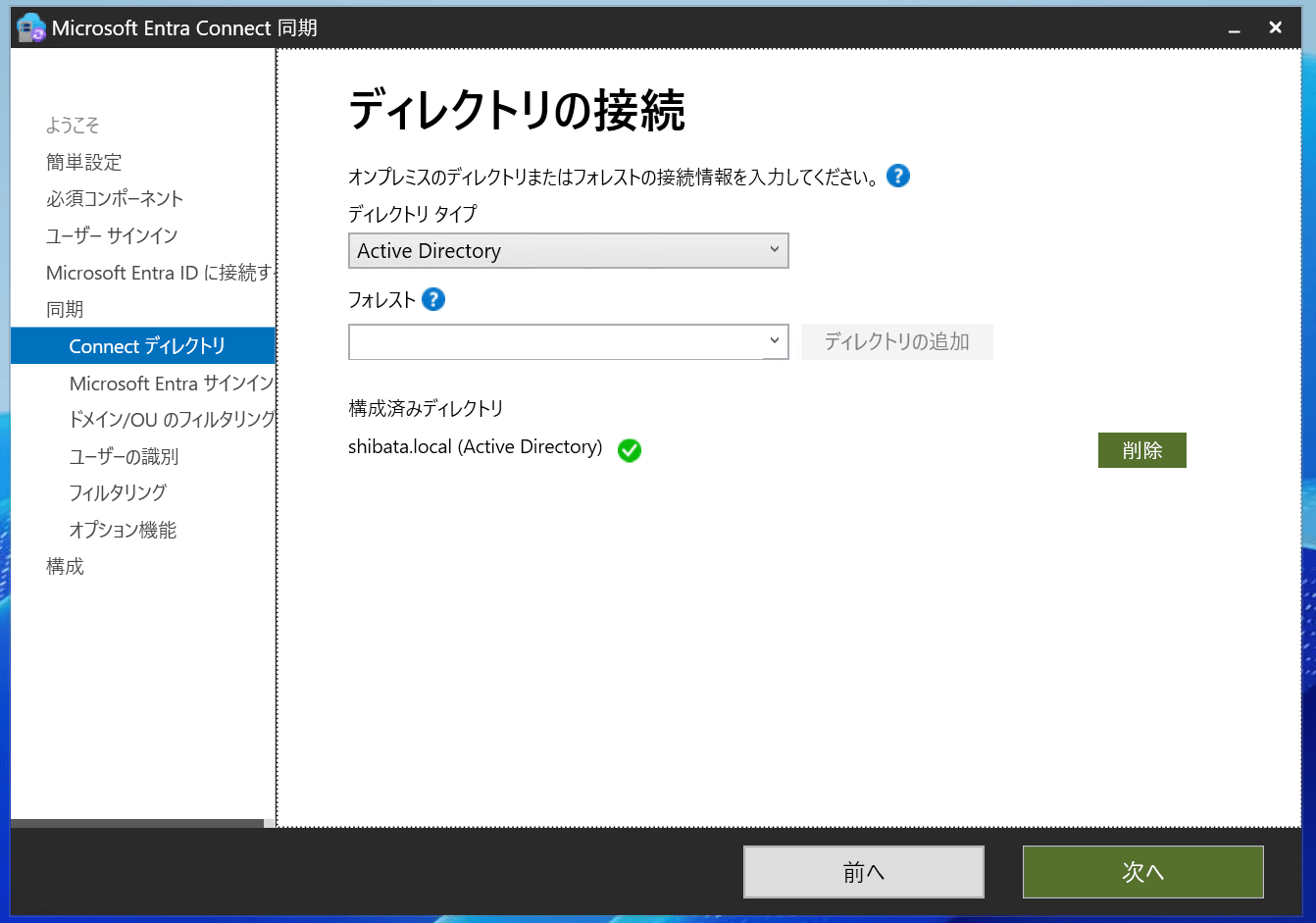
Task: Go back with the 前へ button
Action: tap(864, 872)
